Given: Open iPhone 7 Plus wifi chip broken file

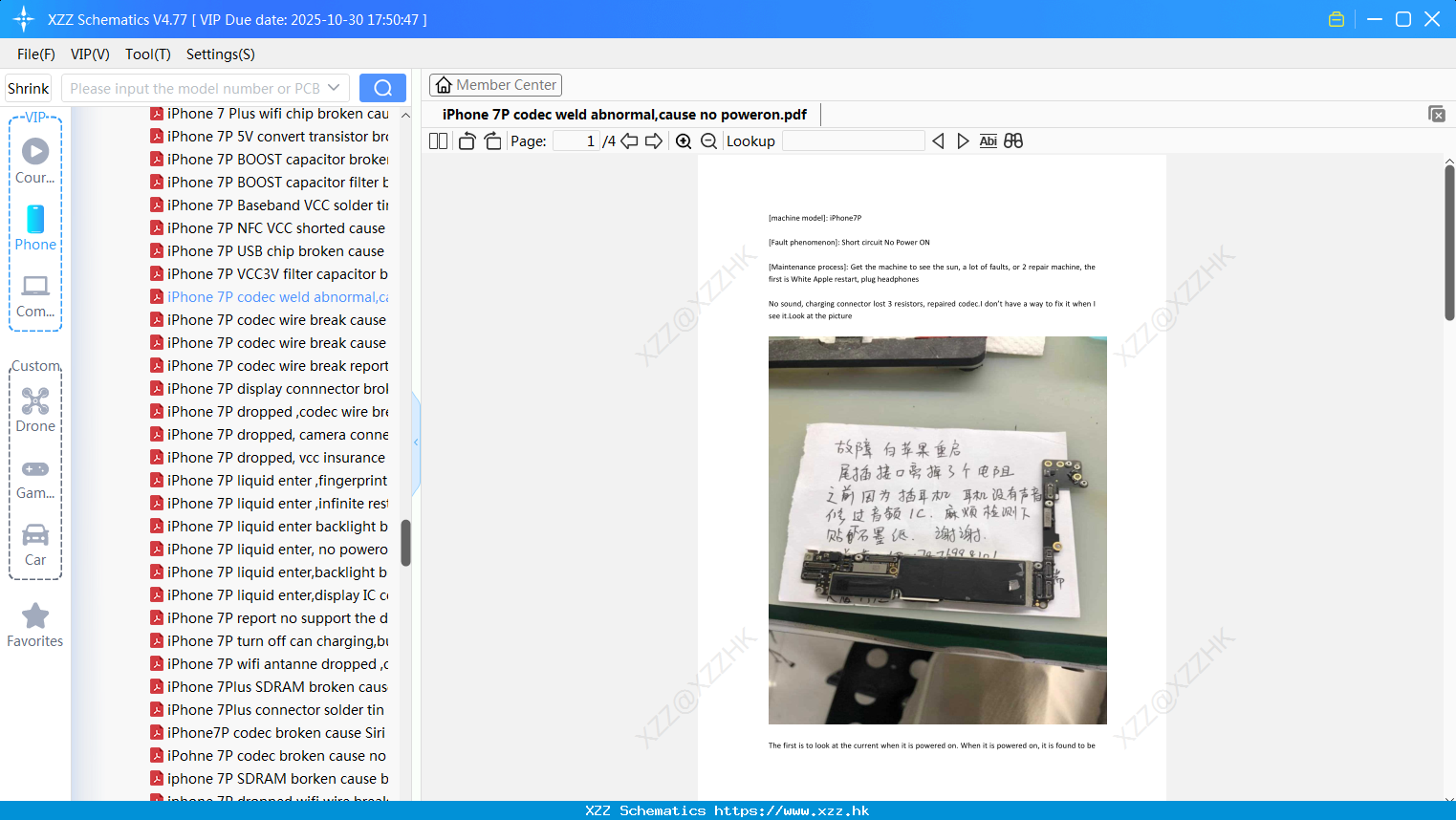Looking at the screenshot, I should (x=271, y=114).
